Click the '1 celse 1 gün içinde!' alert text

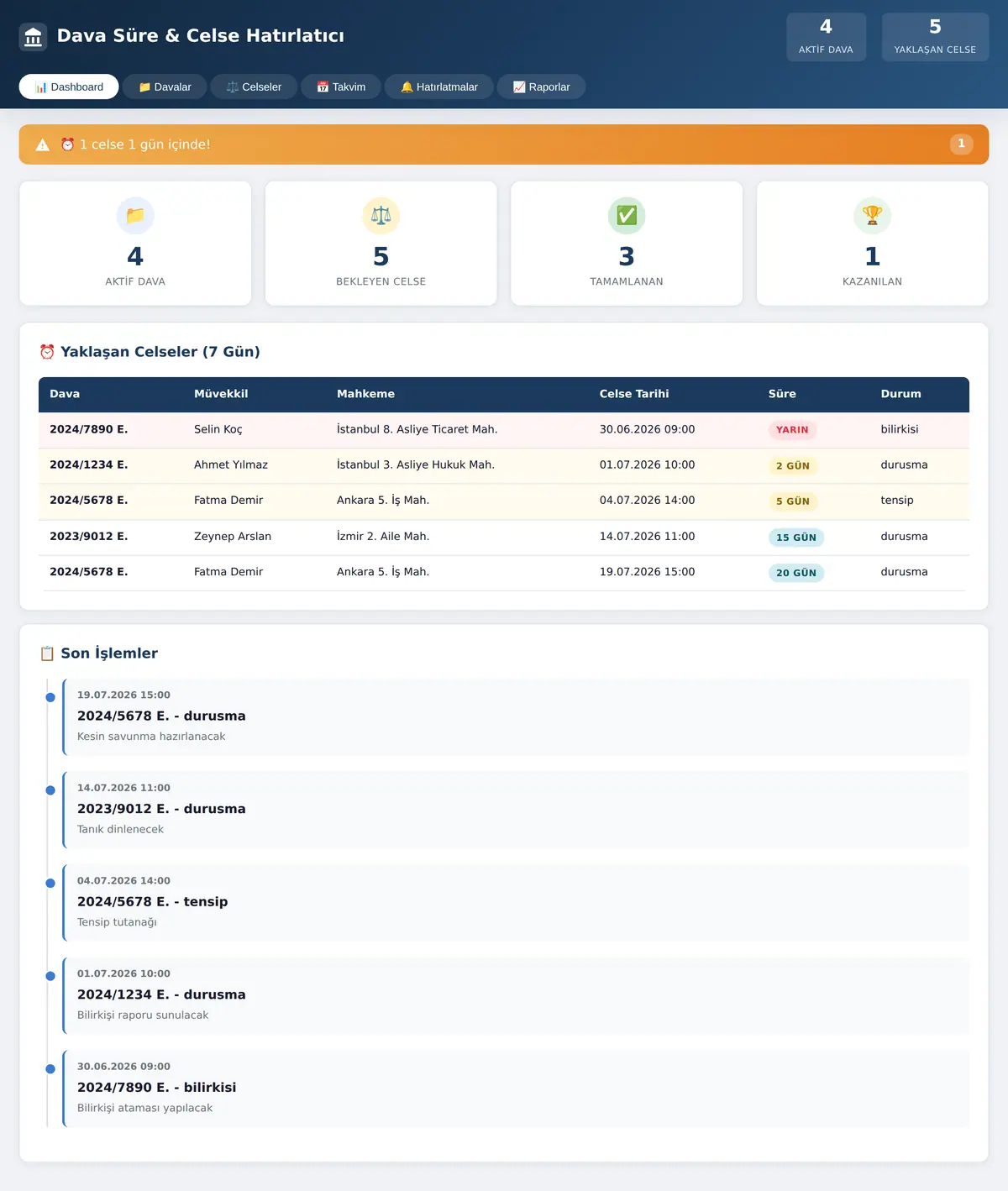[x=144, y=144]
